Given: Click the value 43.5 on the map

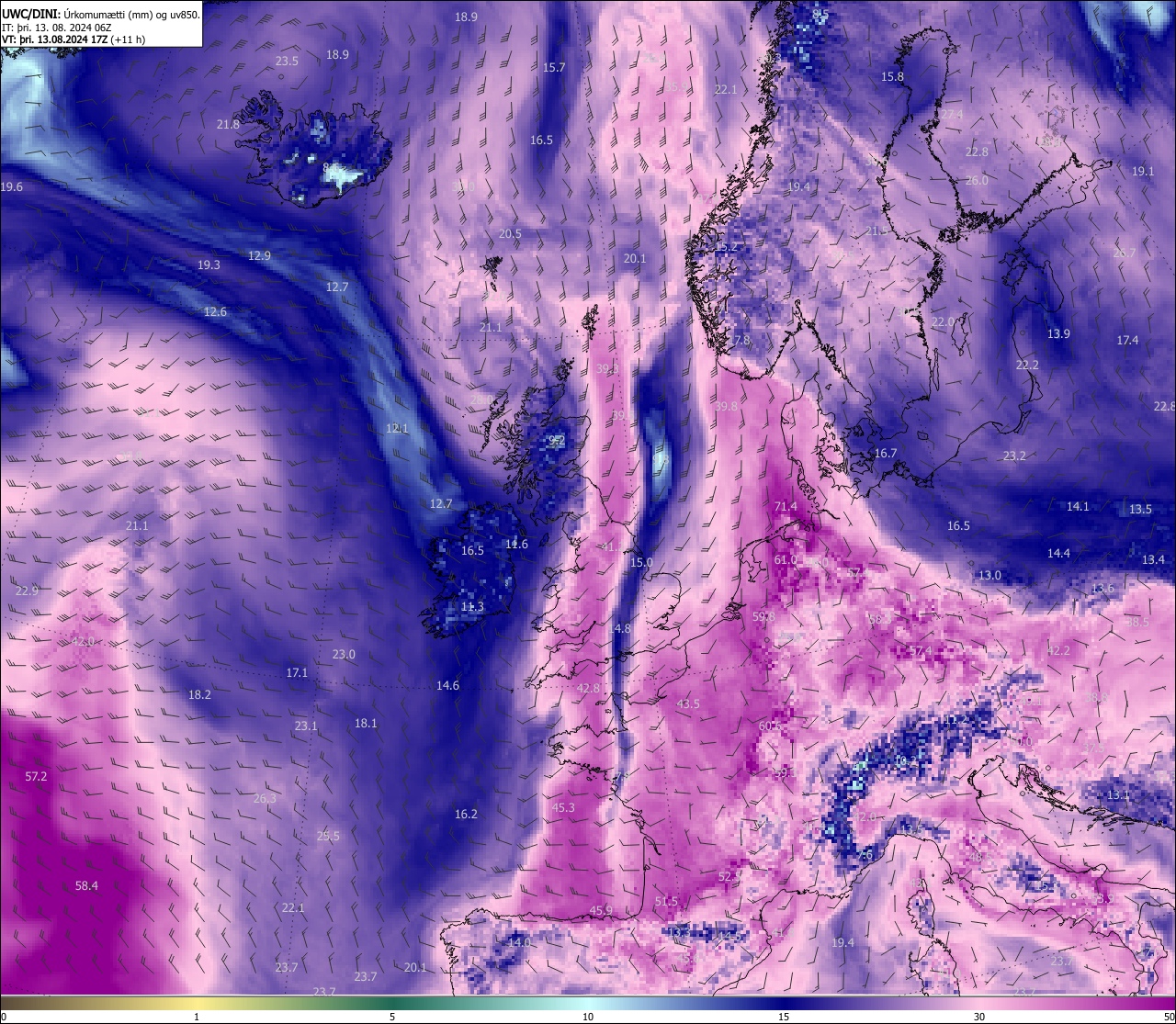Looking at the screenshot, I should [688, 703].
